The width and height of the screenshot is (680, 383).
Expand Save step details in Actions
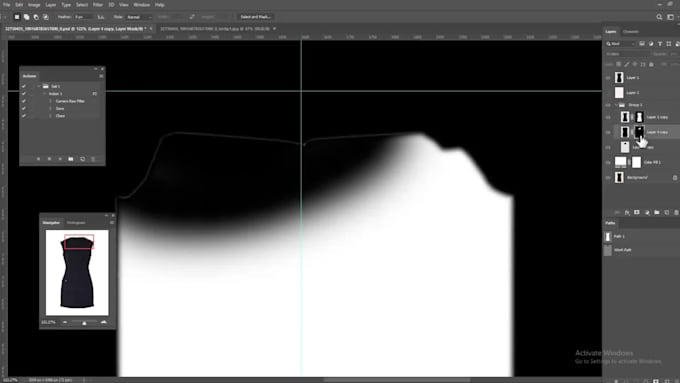[x=50, y=108]
